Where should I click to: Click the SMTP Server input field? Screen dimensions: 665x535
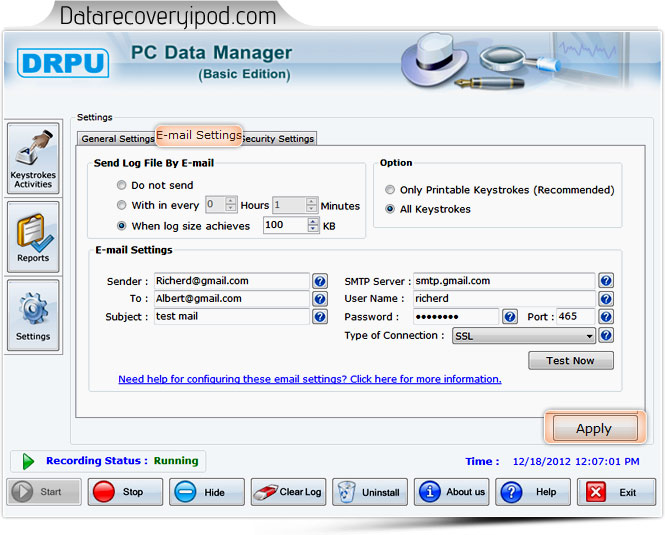[x=504, y=281]
